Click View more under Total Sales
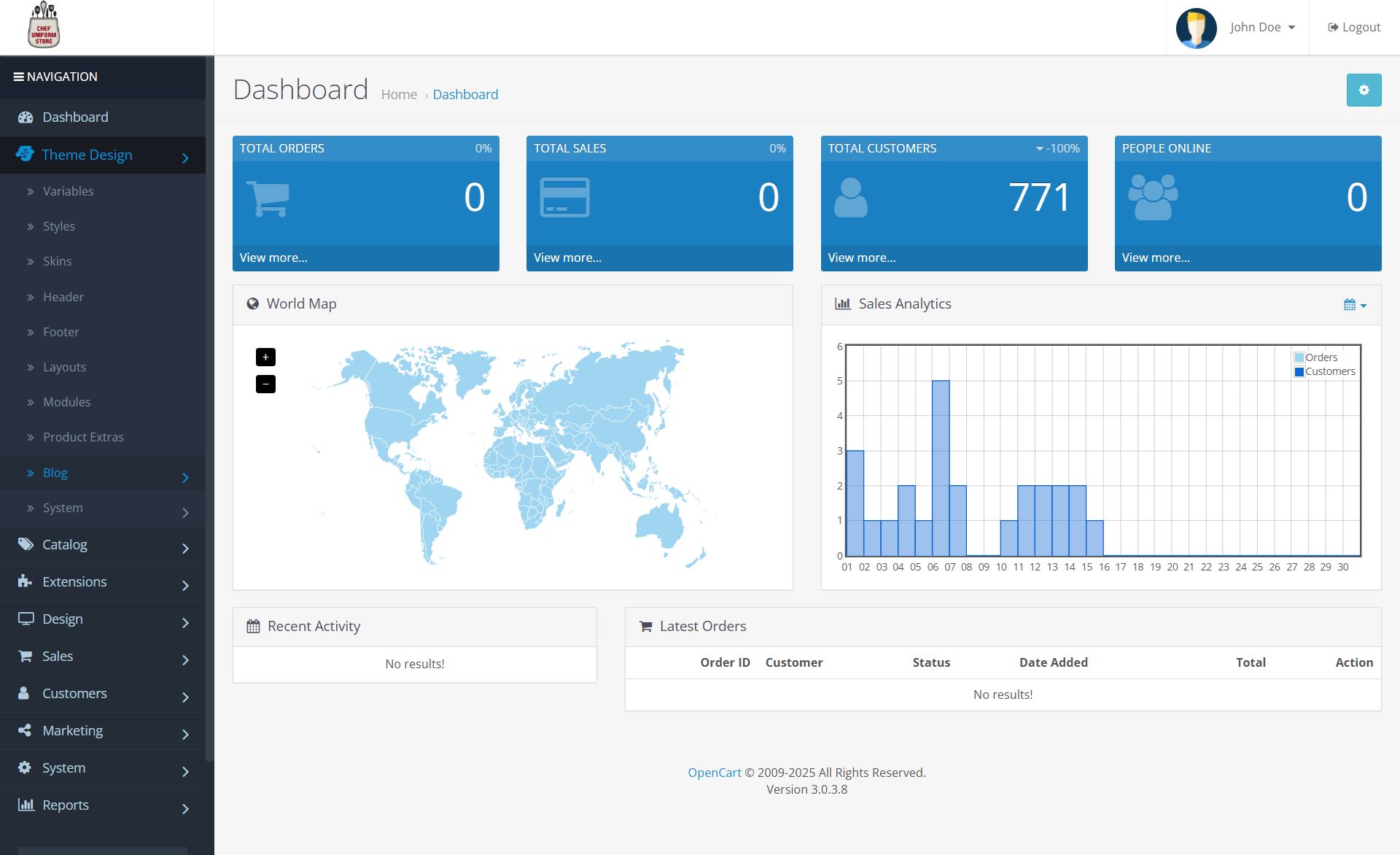 tap(567, 258)
